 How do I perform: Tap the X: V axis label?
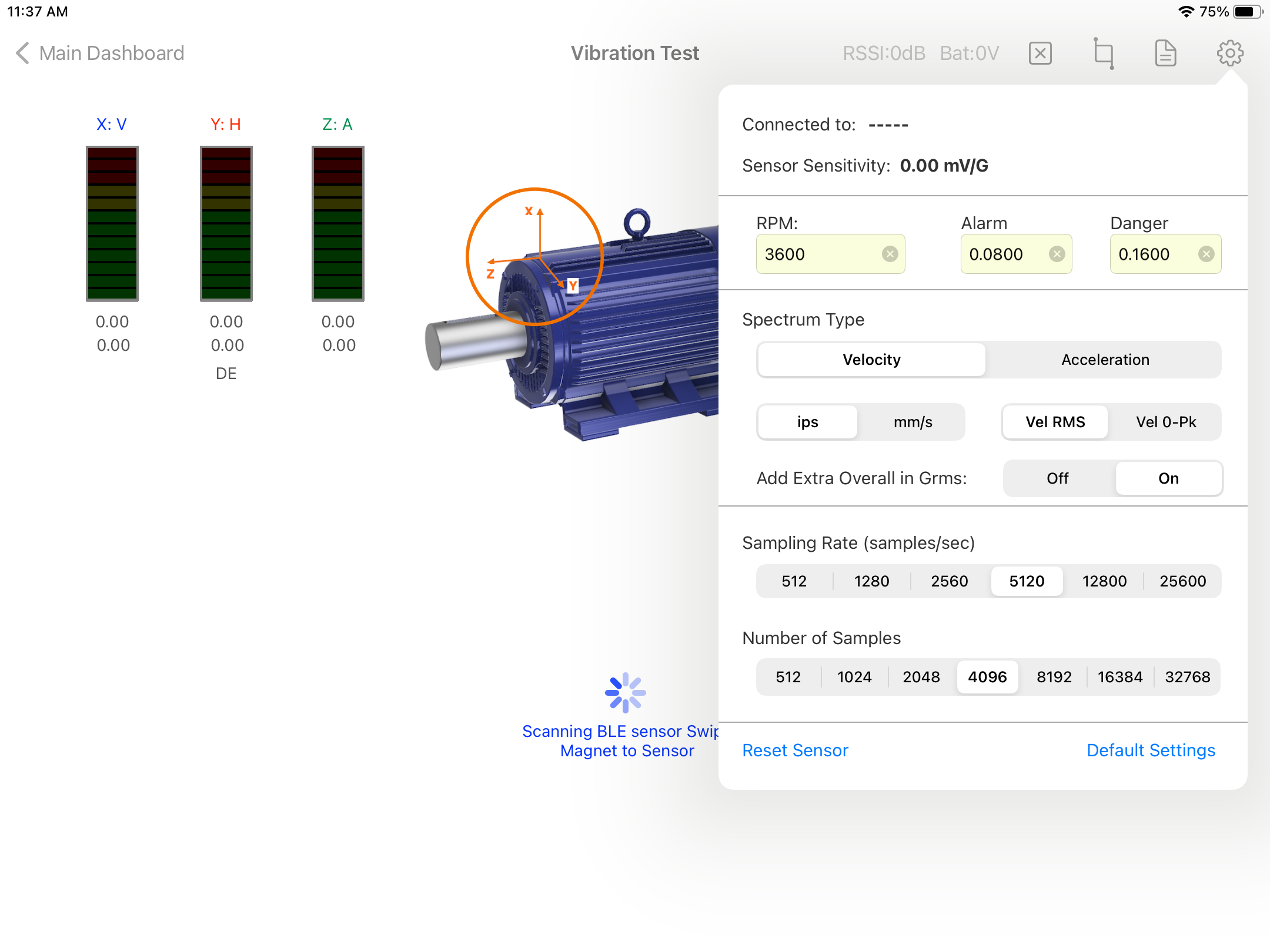(x=112, y=125)
